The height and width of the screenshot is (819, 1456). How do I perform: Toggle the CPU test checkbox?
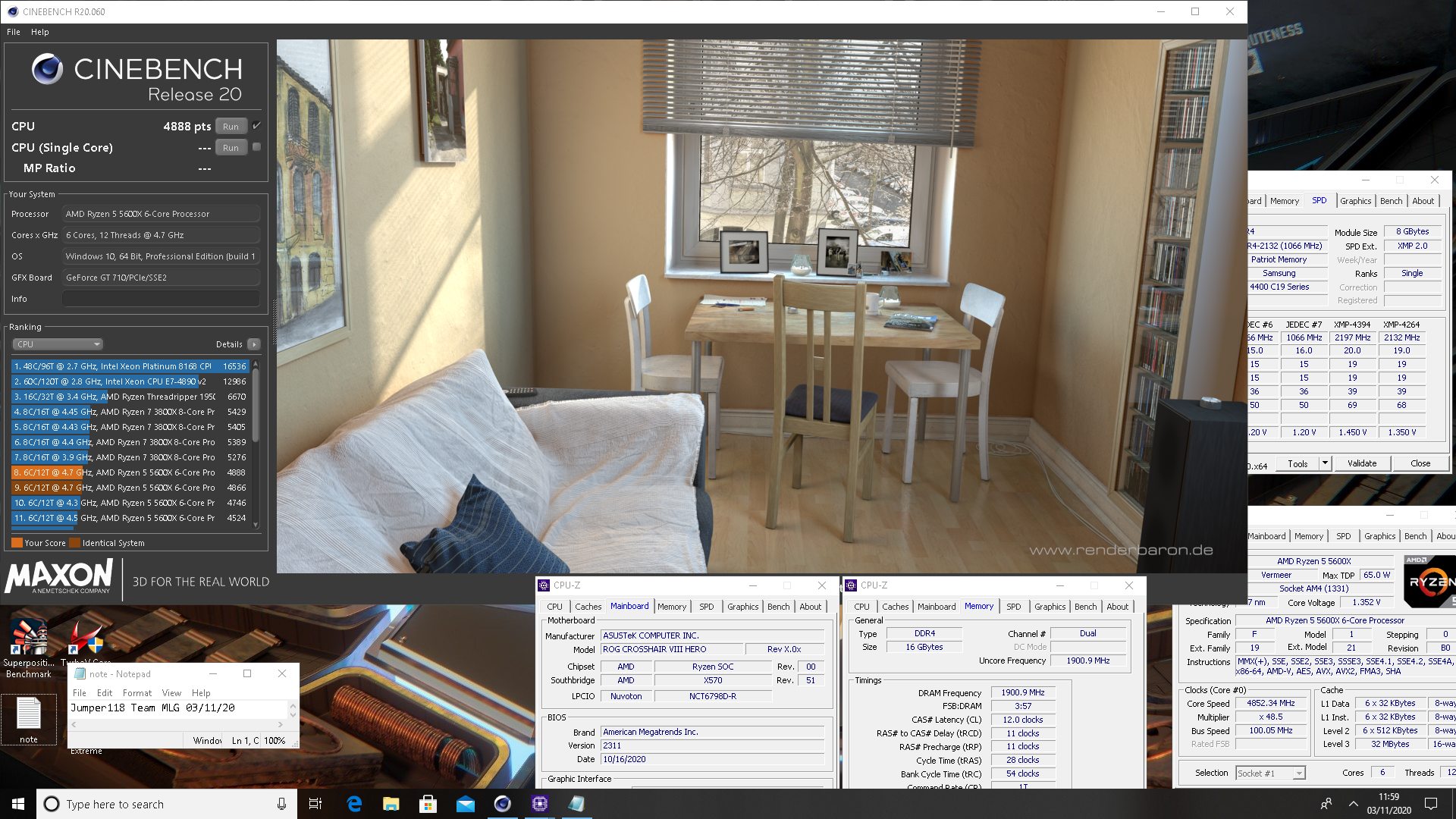(256, 126)
